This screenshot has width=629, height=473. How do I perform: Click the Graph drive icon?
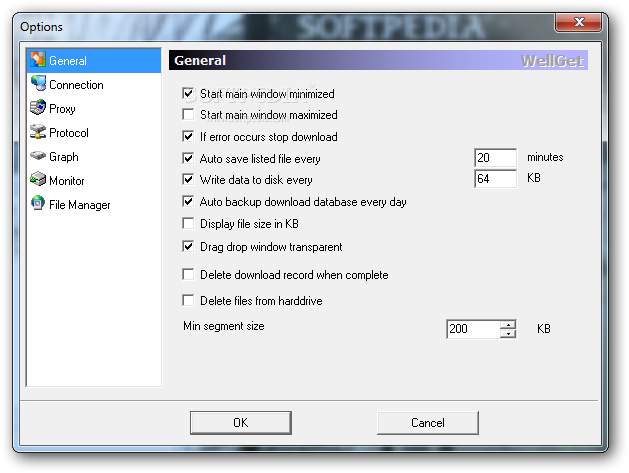click(38, 156)
